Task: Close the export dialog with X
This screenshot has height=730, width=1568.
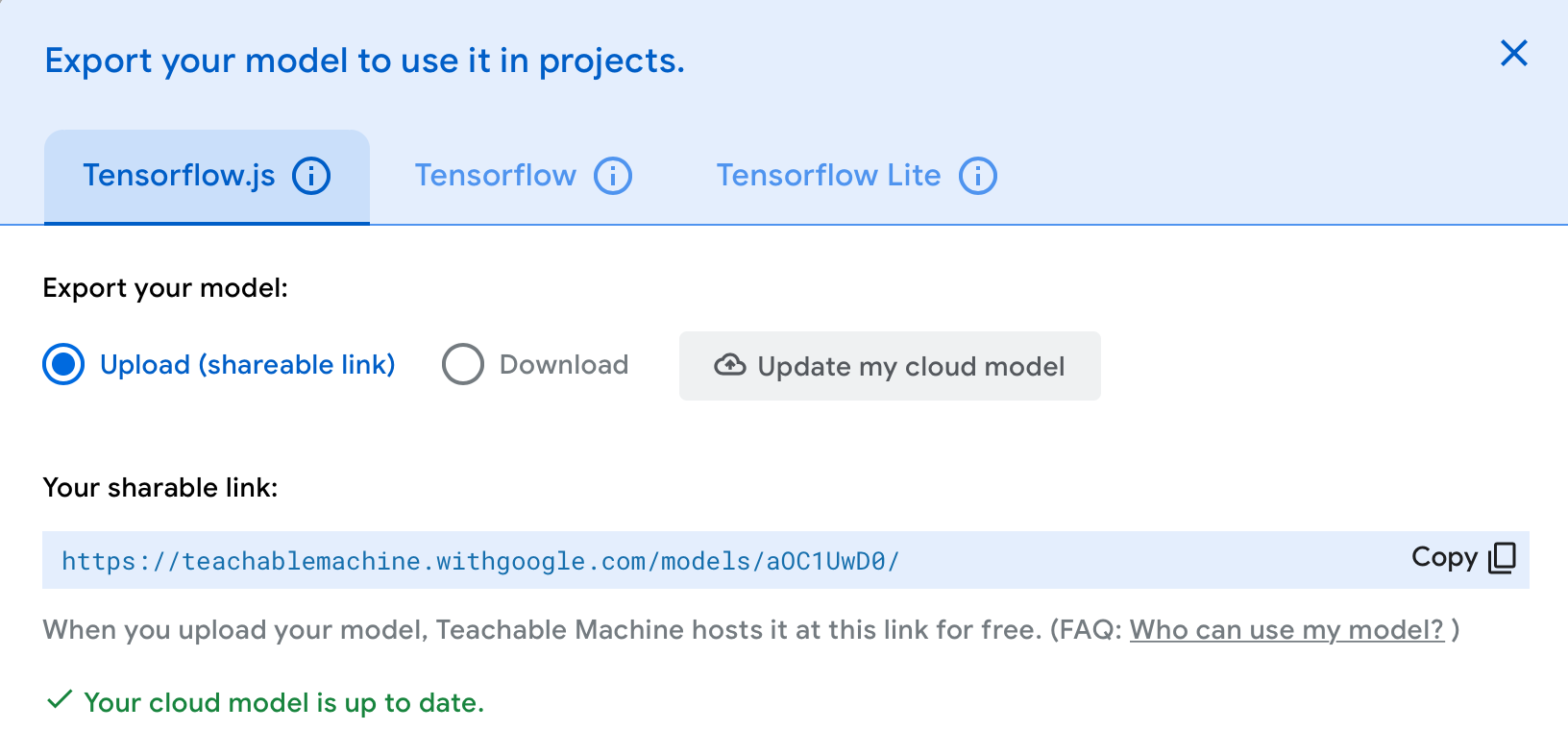Action: coord(1514,53)
